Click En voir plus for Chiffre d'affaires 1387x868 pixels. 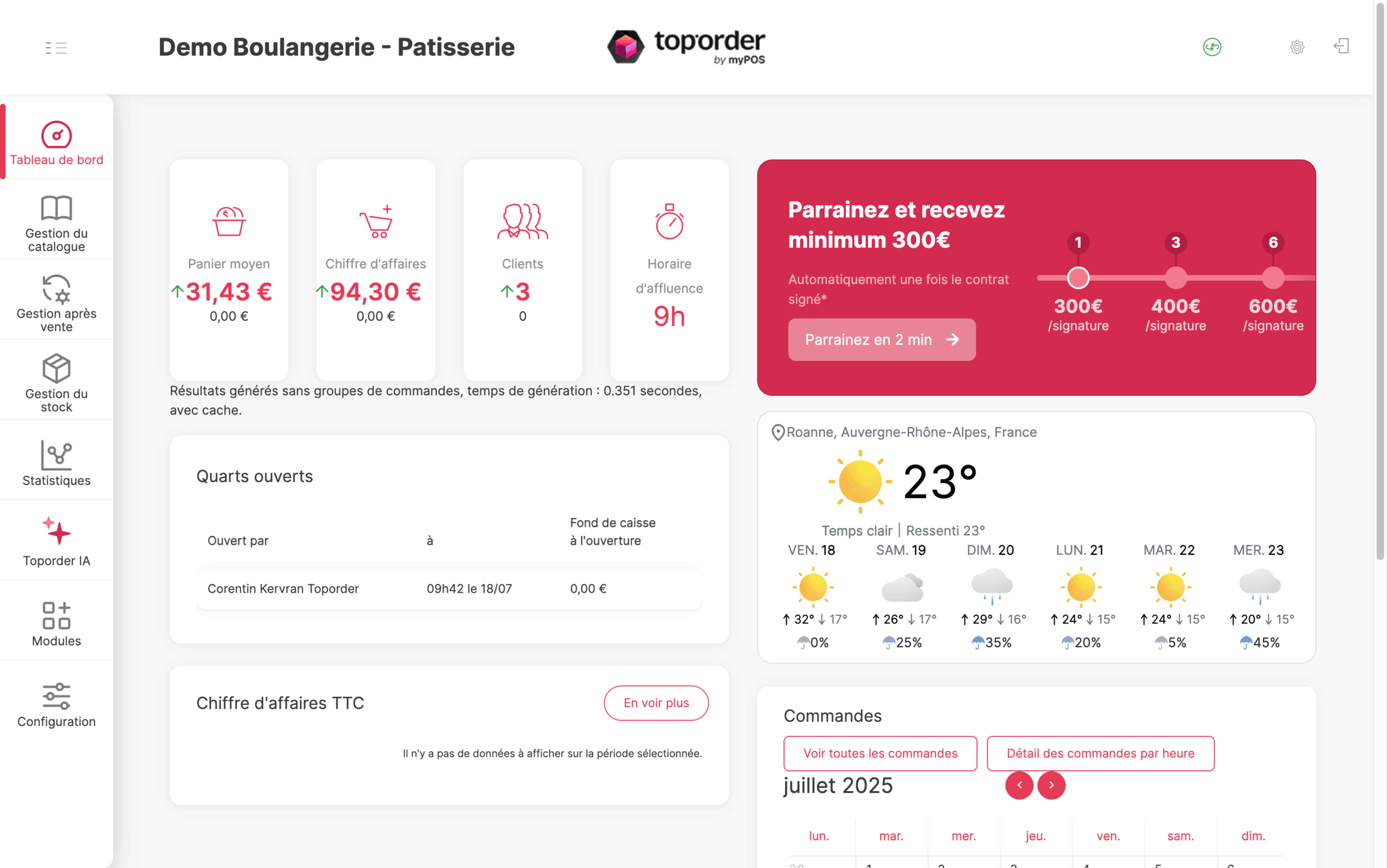tap(656, 703)
